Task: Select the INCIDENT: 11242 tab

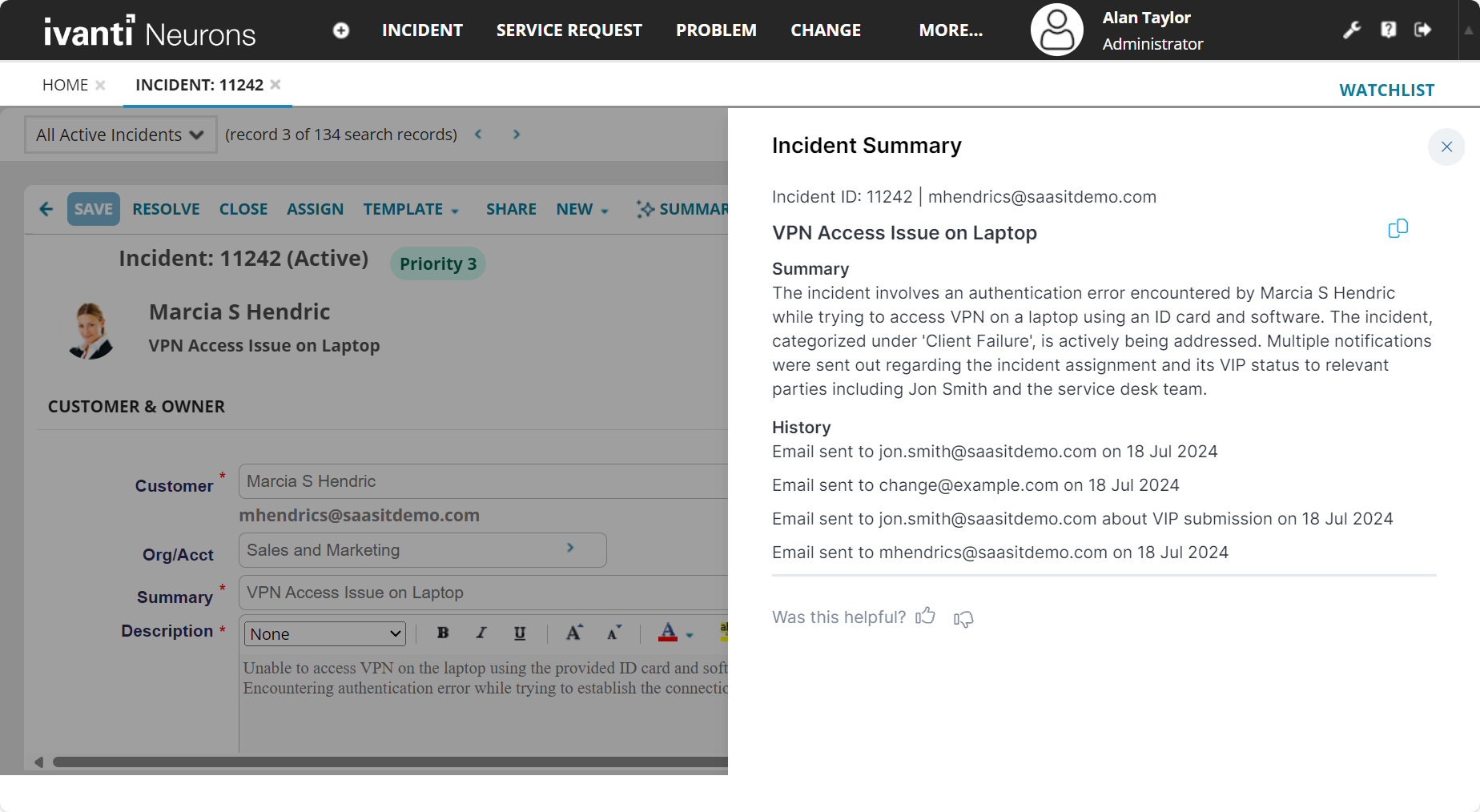Action: 199,85
